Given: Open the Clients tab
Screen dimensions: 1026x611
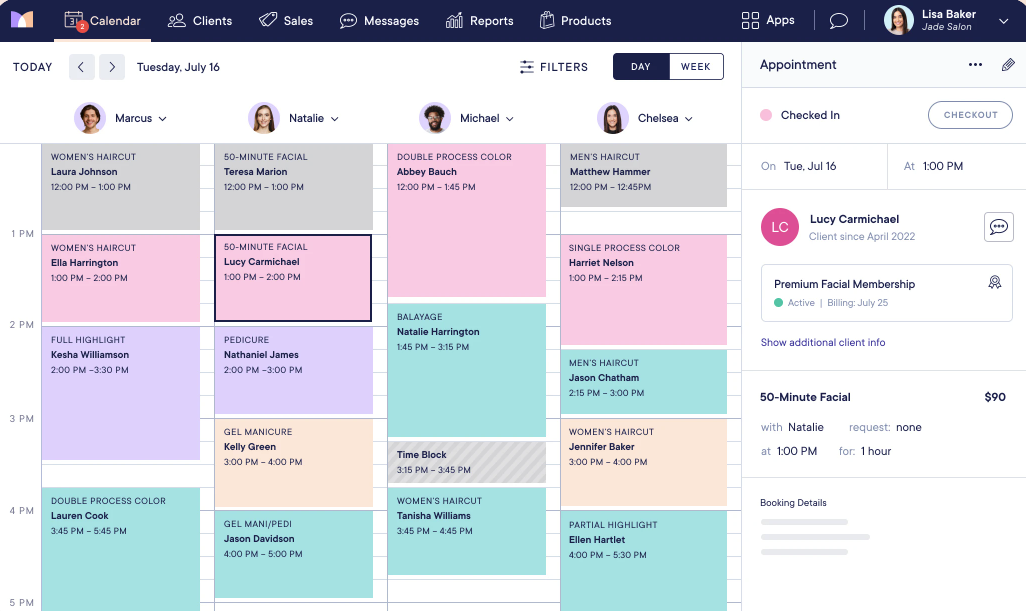Looking at the screenshot, I should 200,21.
